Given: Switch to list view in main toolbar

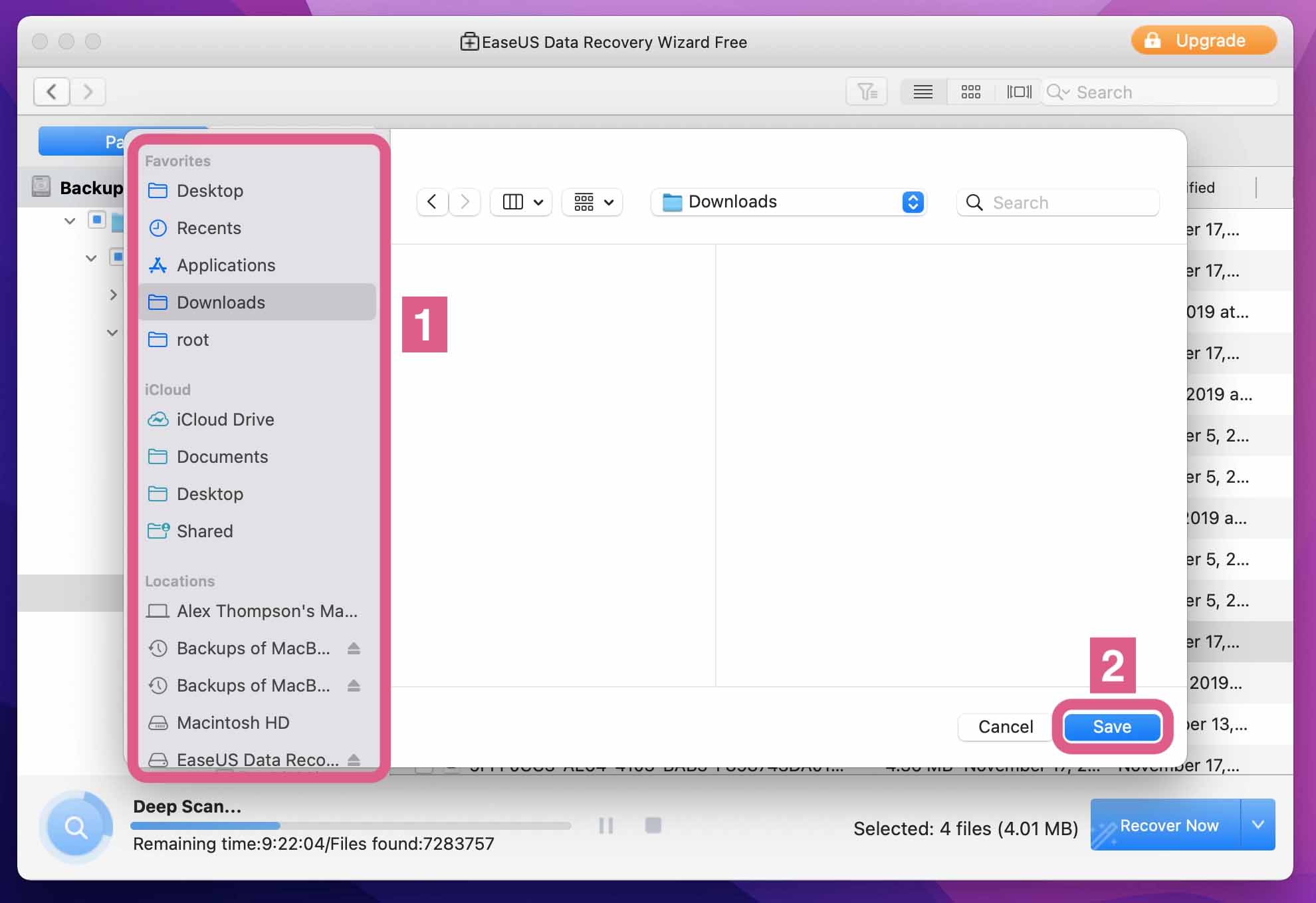Looking at the screenshot, I should [x=923, y=92].
